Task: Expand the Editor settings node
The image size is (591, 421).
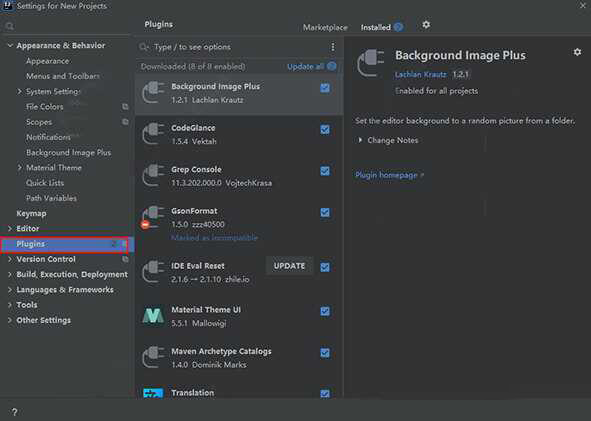Action: coord(10,228)
